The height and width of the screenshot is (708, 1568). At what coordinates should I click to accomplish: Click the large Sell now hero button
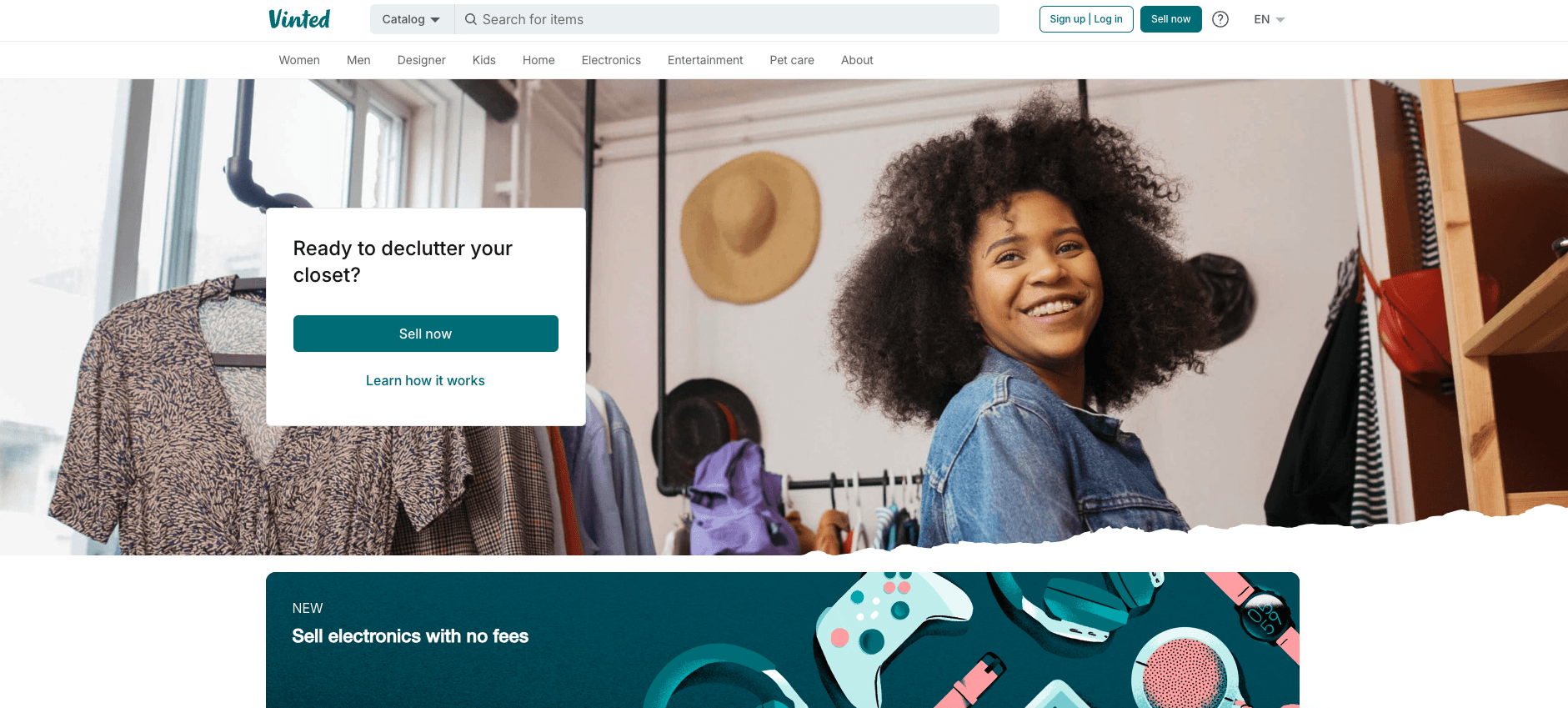tap(426, 334)
